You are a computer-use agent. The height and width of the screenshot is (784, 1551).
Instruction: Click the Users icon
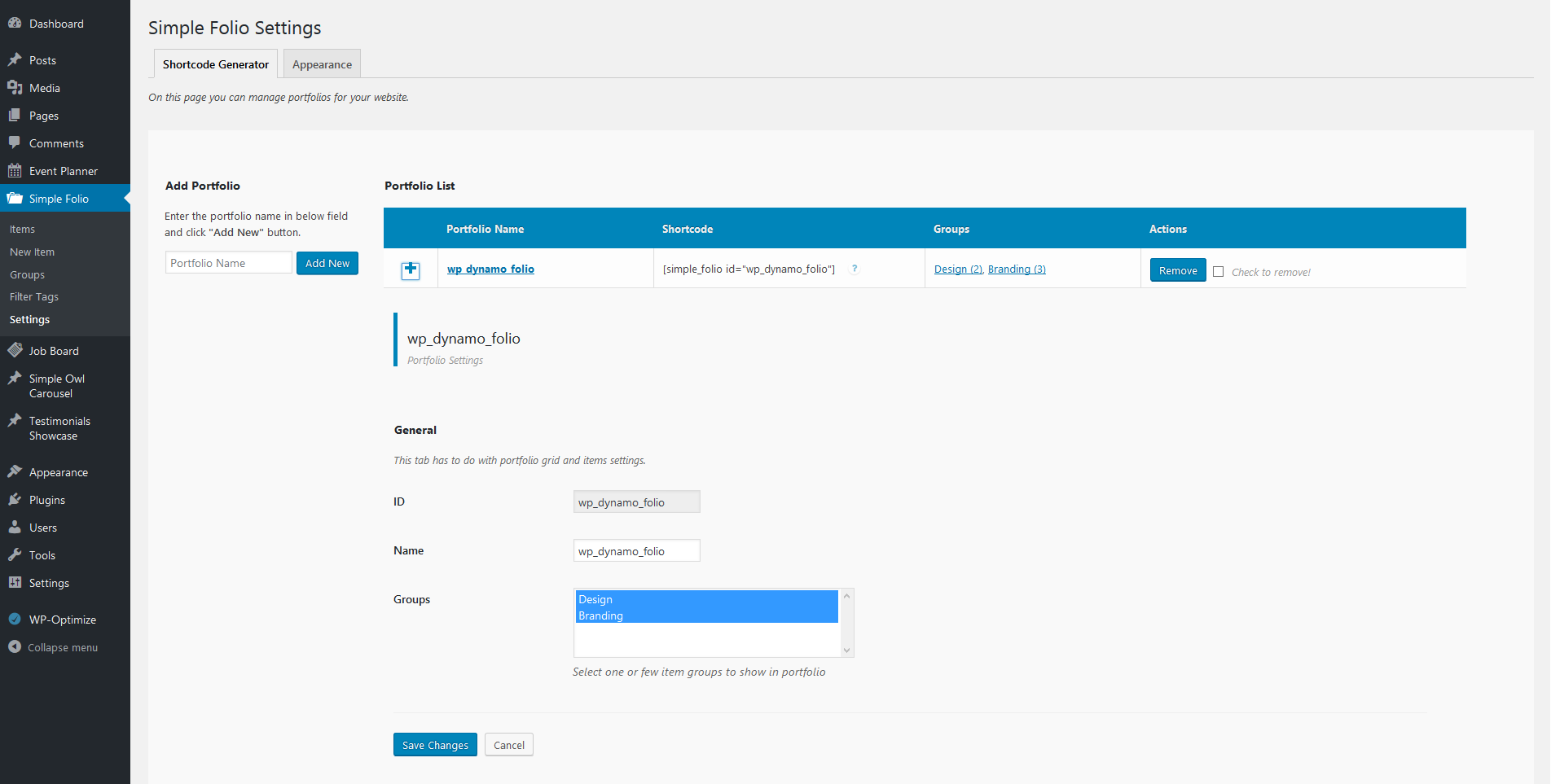pyautogui.click(x=15, y=527)
